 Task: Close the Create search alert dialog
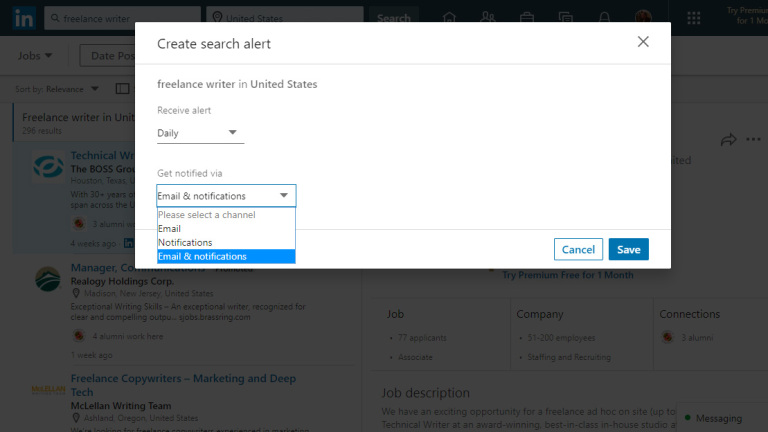pos(643,42)
